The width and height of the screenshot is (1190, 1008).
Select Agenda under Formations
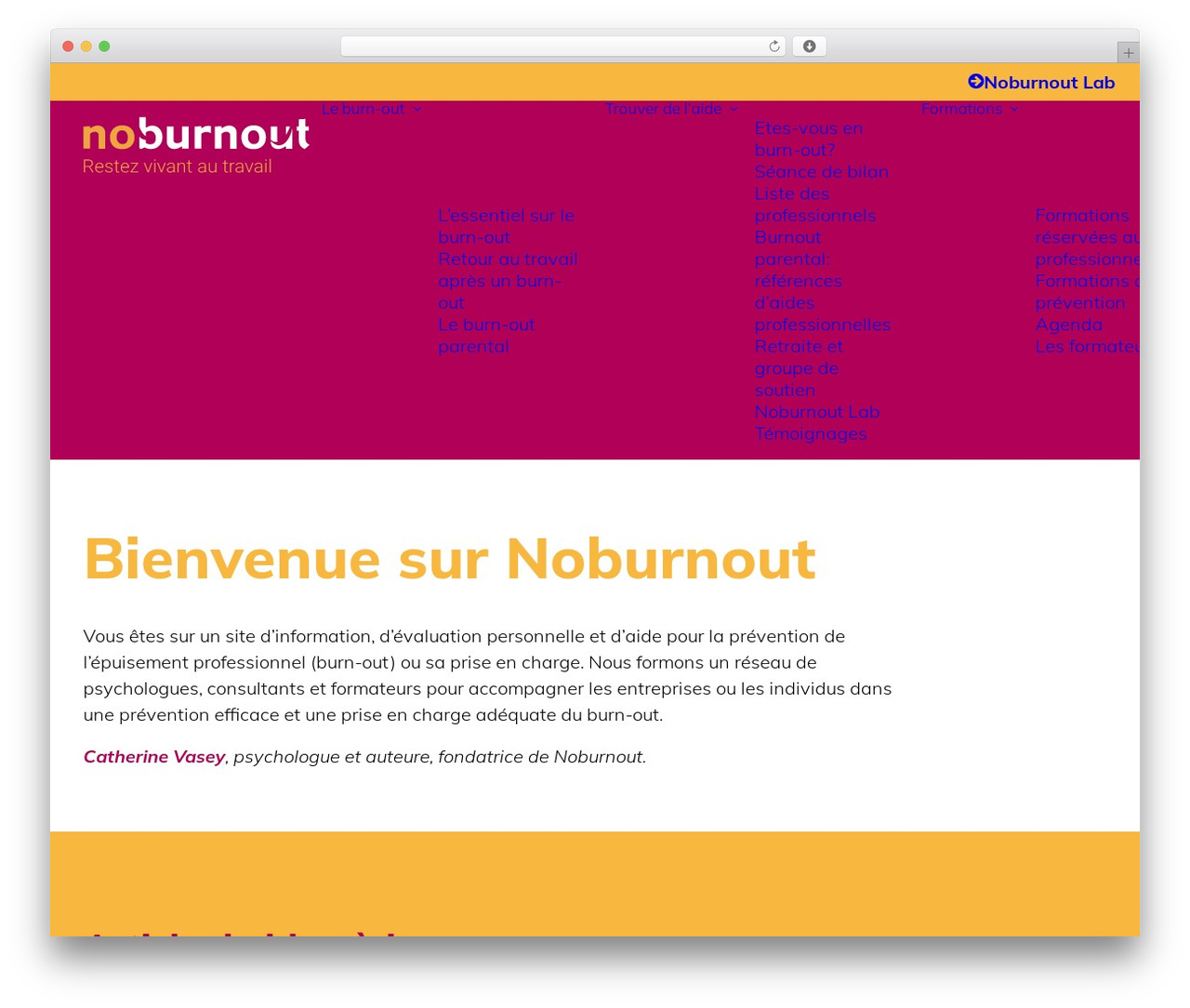1069,325
